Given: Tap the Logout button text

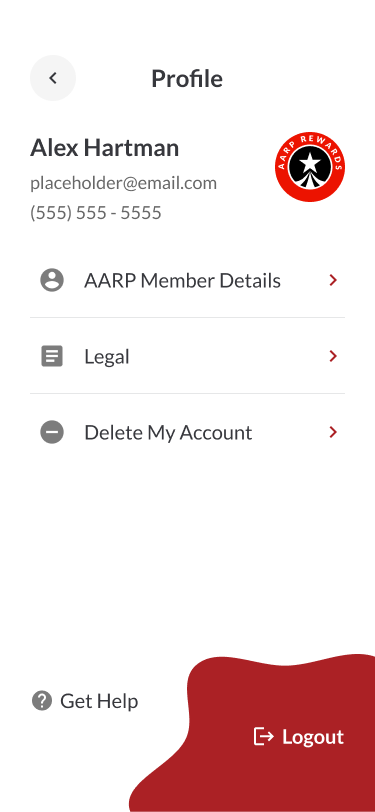Looking at the screenshot, I should [313, 736].
